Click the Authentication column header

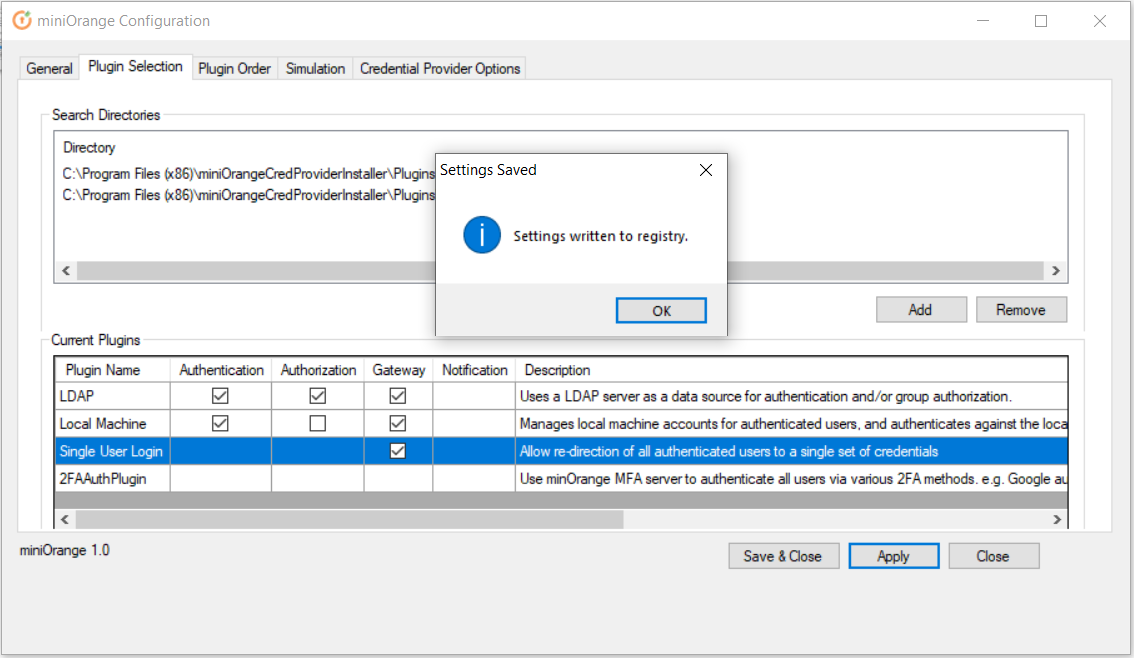point(221,370)
